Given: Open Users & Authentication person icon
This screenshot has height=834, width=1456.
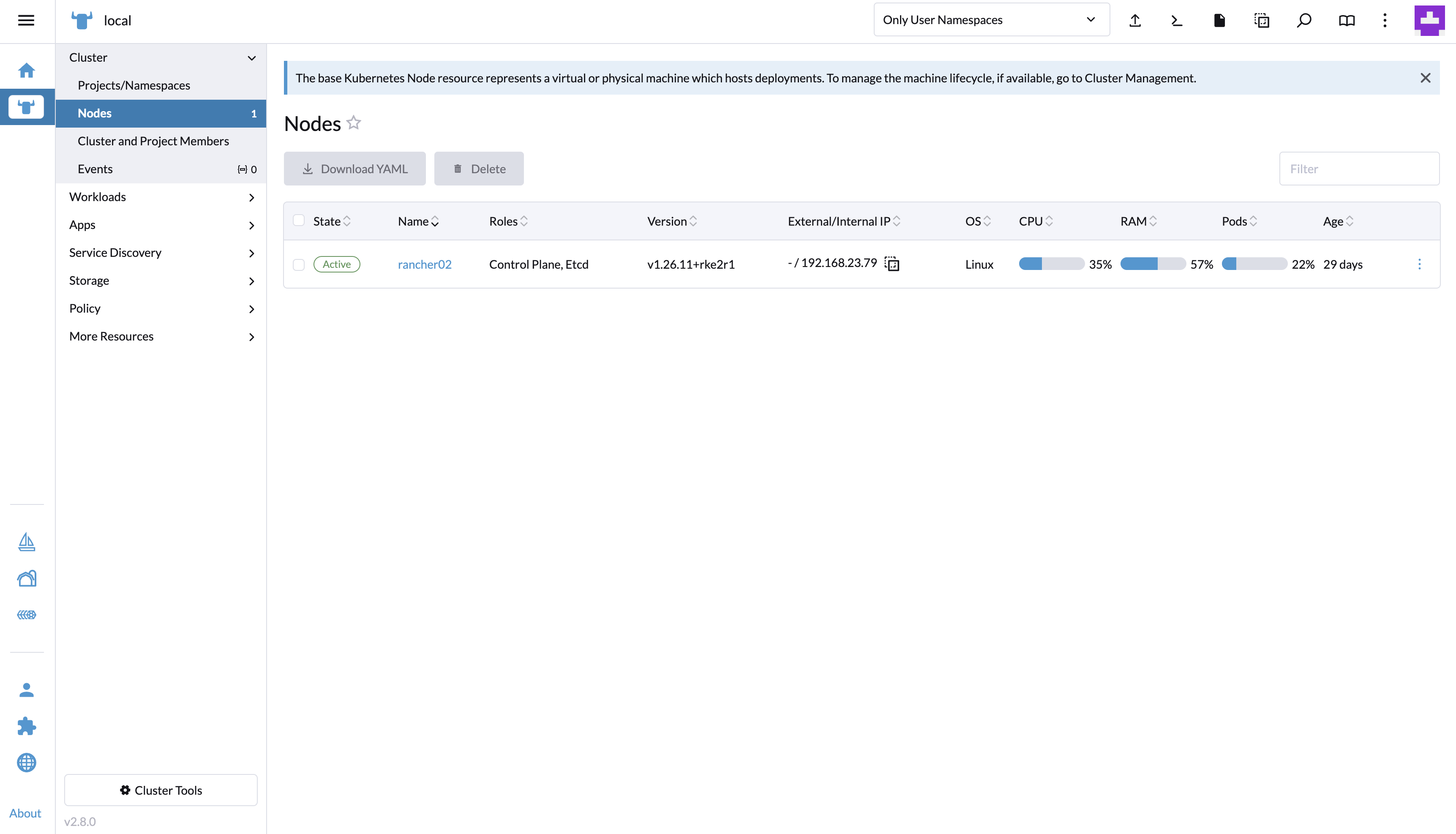Looking at the screenshot, I should 26,690.
